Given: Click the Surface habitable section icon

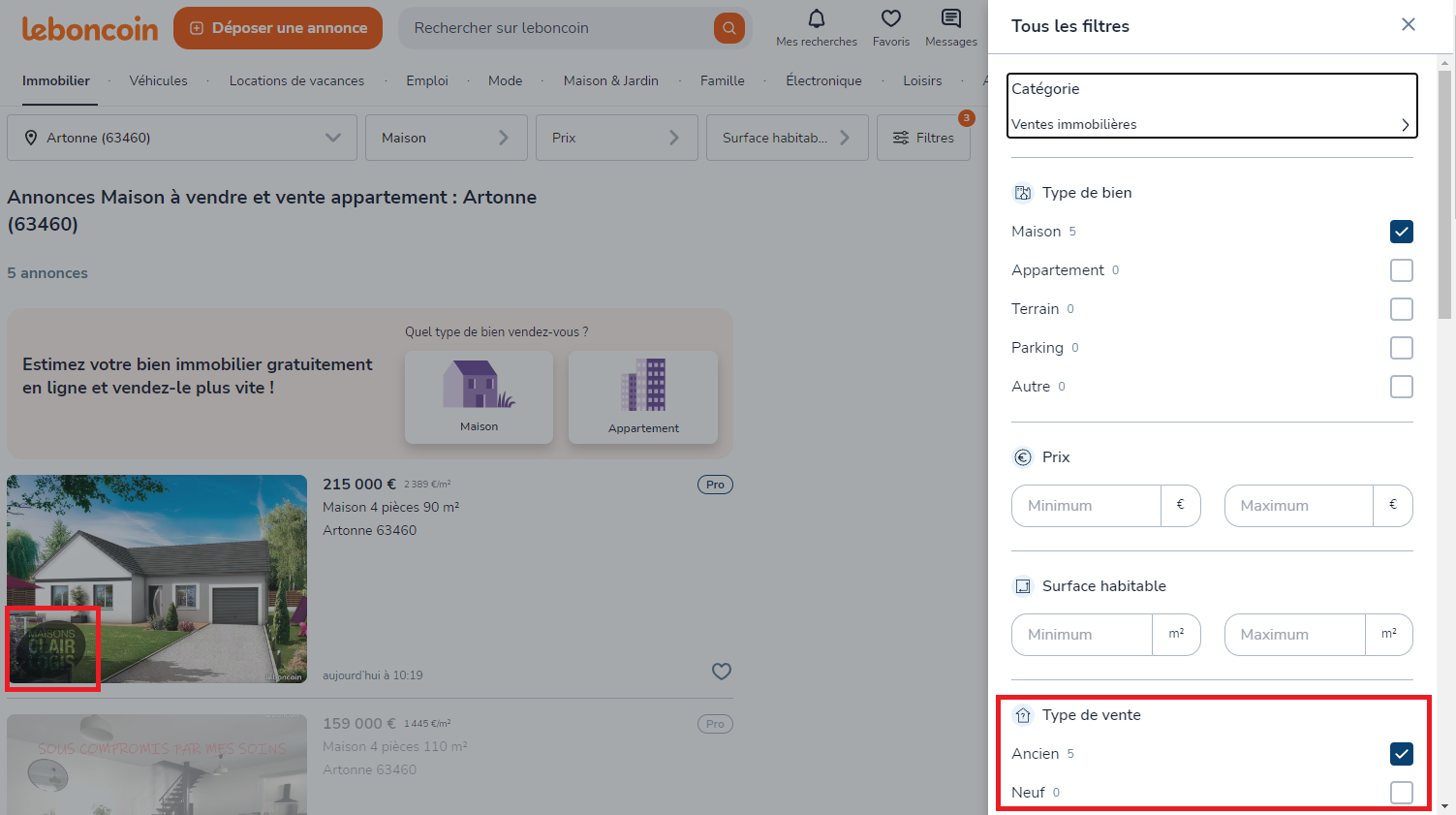Looking at the screenshot, I should click(1023, 586).
